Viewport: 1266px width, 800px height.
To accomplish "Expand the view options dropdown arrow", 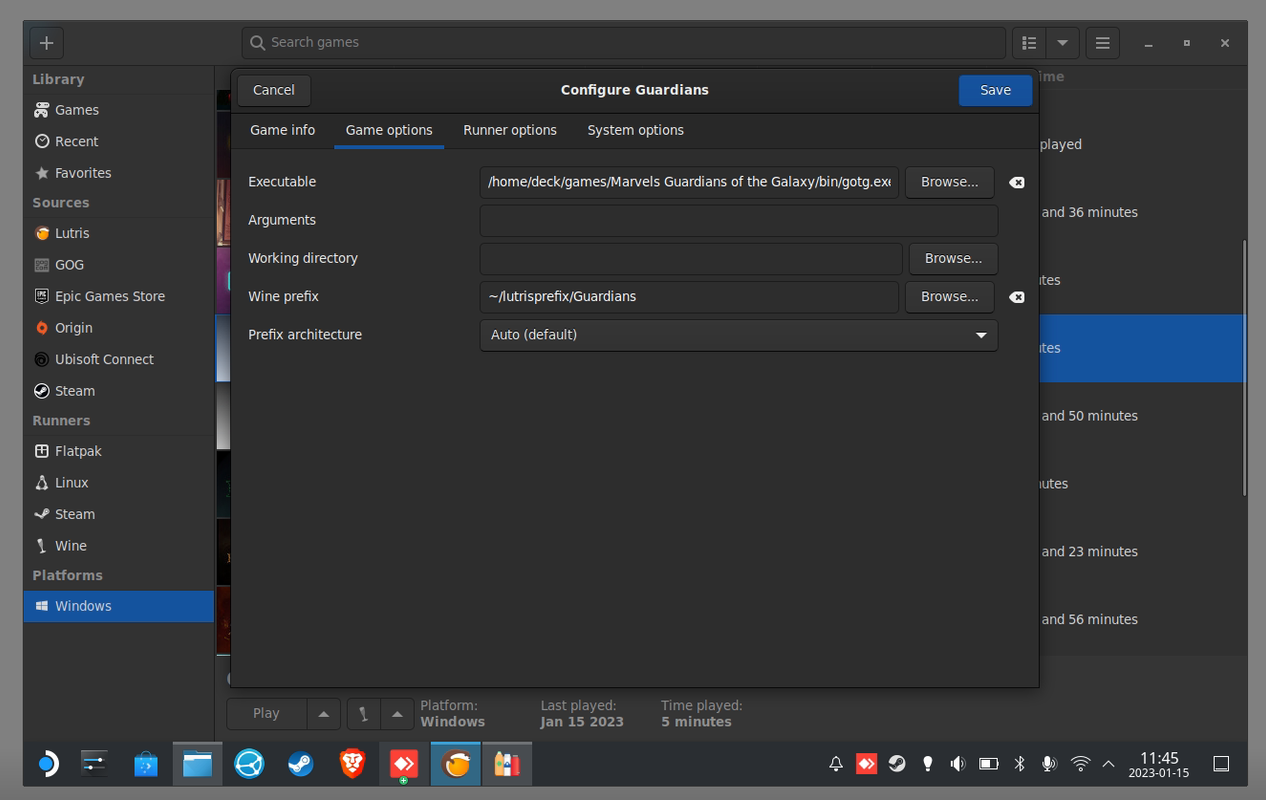I will point(1063,43).
